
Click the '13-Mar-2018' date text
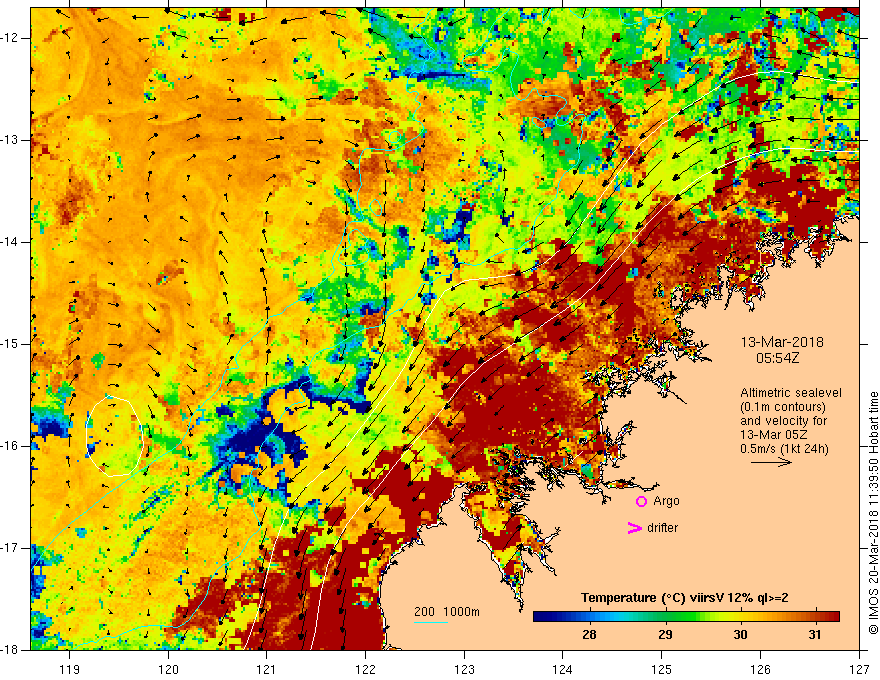pos(782,342)
